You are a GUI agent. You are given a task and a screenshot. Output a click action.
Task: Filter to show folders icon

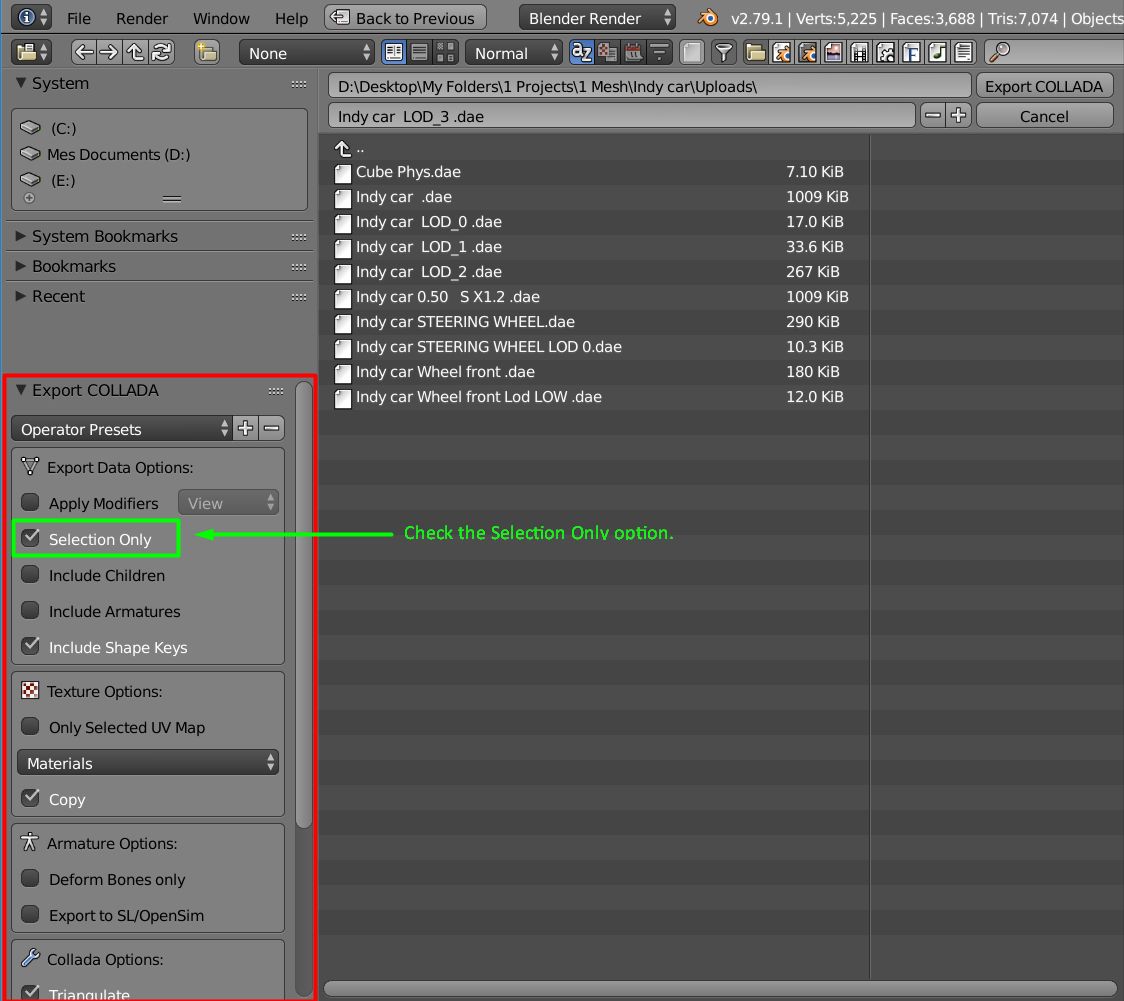click(756, 52)
